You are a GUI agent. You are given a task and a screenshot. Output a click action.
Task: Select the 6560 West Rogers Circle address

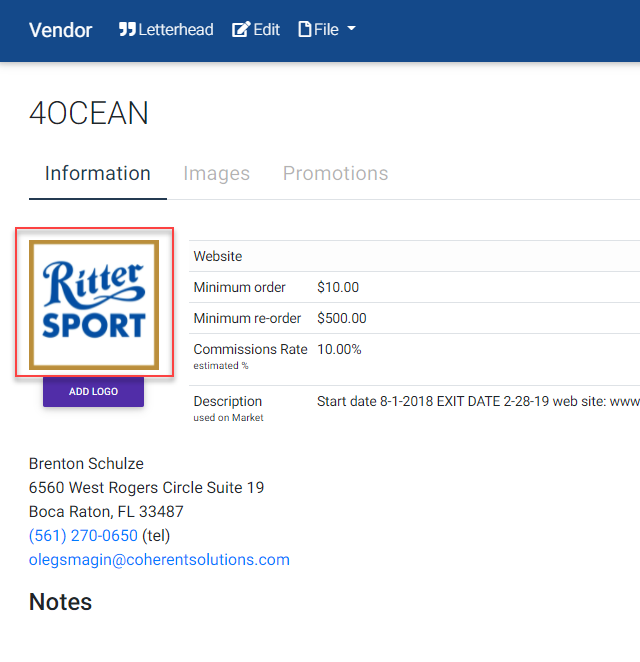pos(146,488)
